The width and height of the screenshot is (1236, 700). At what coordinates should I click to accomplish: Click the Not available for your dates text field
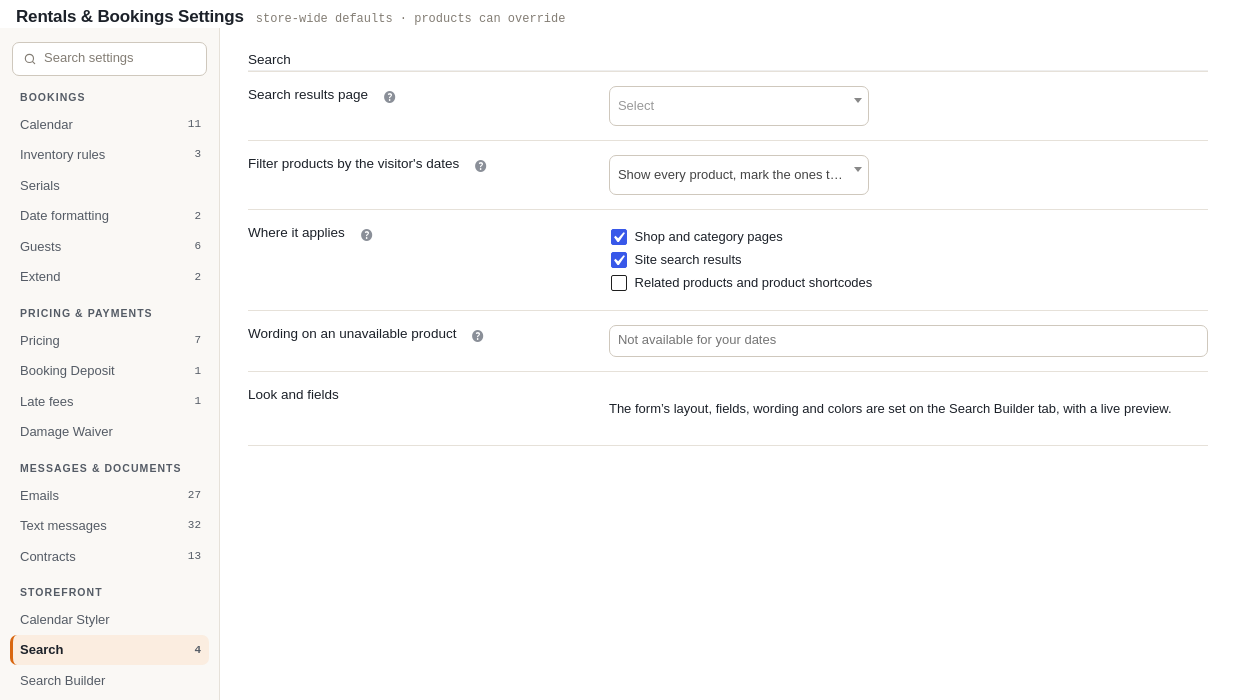[x=908, y=341]
